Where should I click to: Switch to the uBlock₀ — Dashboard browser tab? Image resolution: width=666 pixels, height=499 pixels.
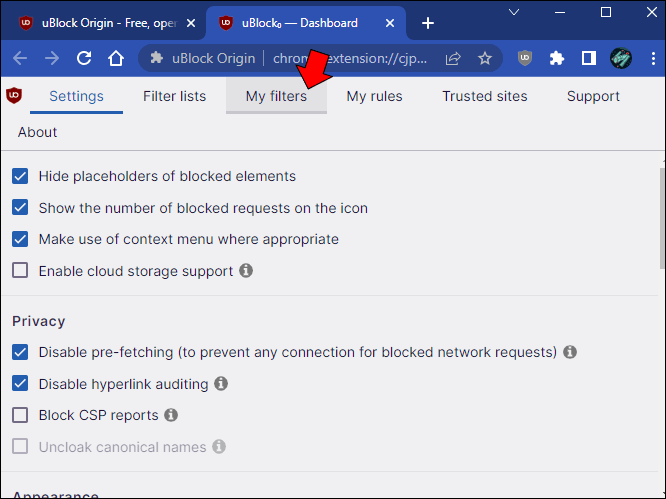pyautogui.click(x=306, y=23)
